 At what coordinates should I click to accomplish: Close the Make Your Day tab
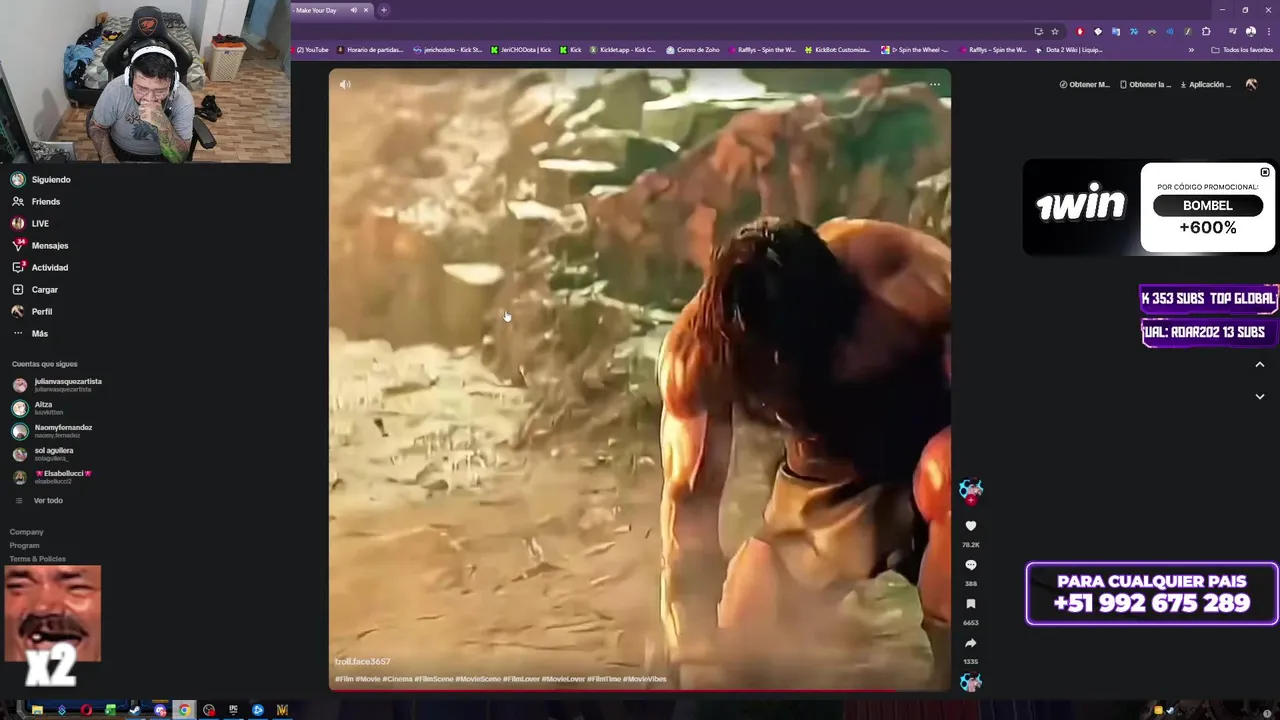(366, 10)
